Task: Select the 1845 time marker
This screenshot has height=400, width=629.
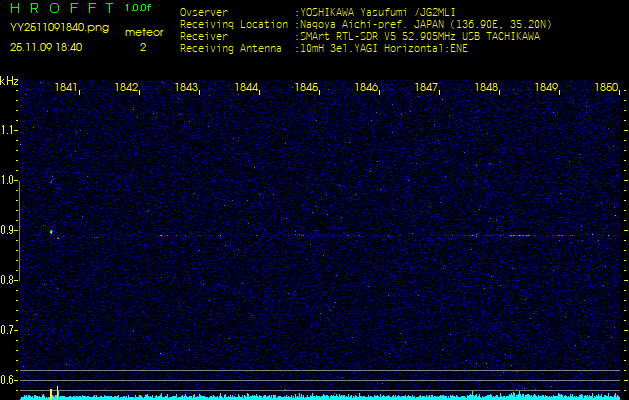Action: 306,88
